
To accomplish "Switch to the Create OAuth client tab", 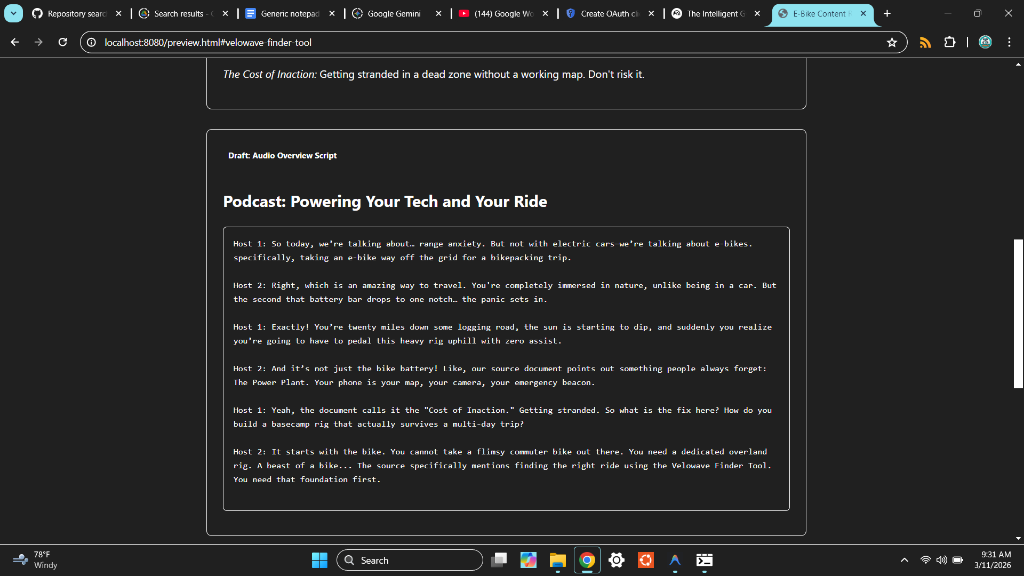I will pos(605,14).
